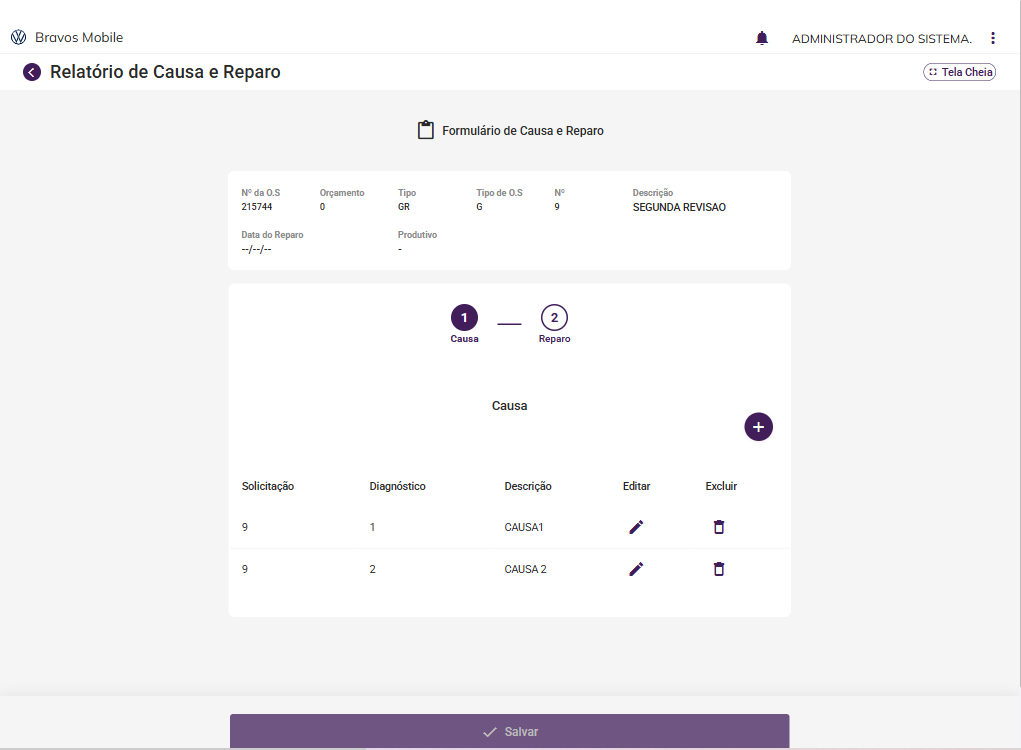The width and height of the screenshot is (1021, 750).
Task: Click the back arrow beside Relatório title
Action: [32, 72]
